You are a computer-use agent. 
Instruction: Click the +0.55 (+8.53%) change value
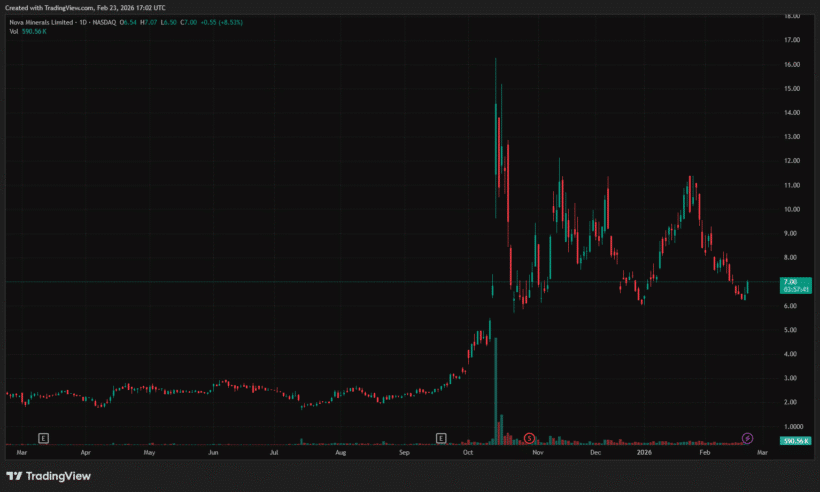coord(222,22)
